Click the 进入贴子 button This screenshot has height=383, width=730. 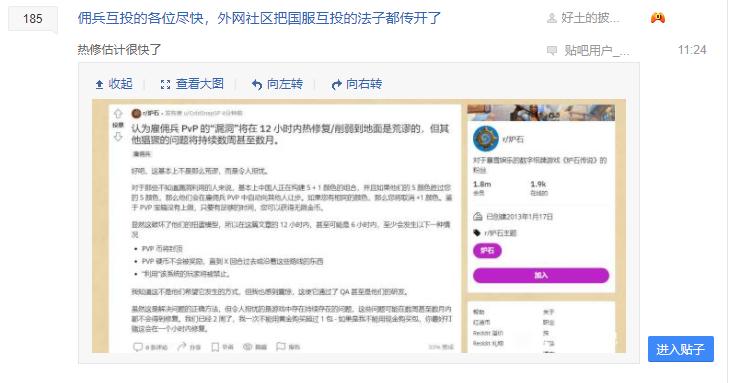[681, 349]
